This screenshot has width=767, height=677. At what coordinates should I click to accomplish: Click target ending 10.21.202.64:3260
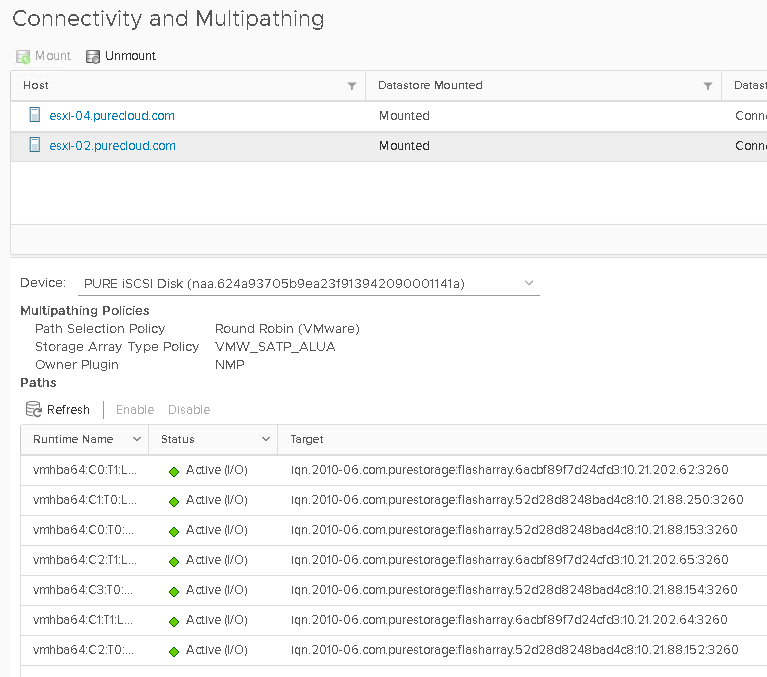click(509, 620)
